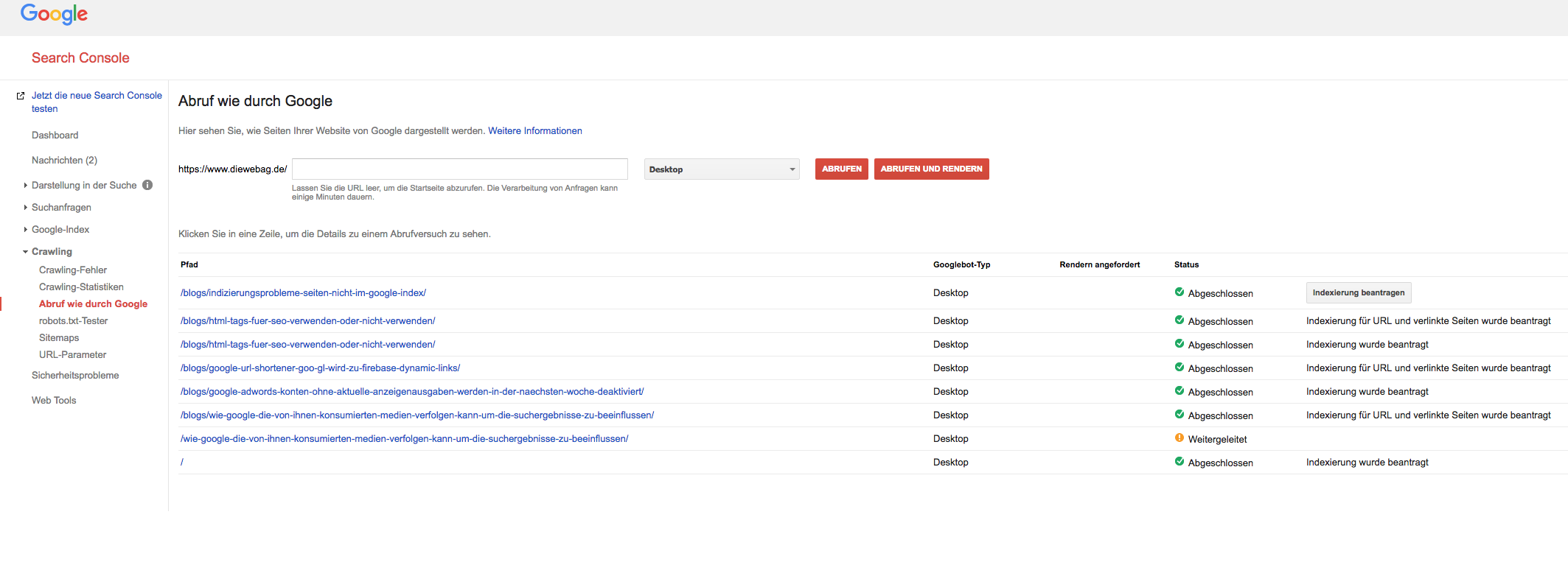Open the google-url-shortener-goo-gl path row

(320, 368)
